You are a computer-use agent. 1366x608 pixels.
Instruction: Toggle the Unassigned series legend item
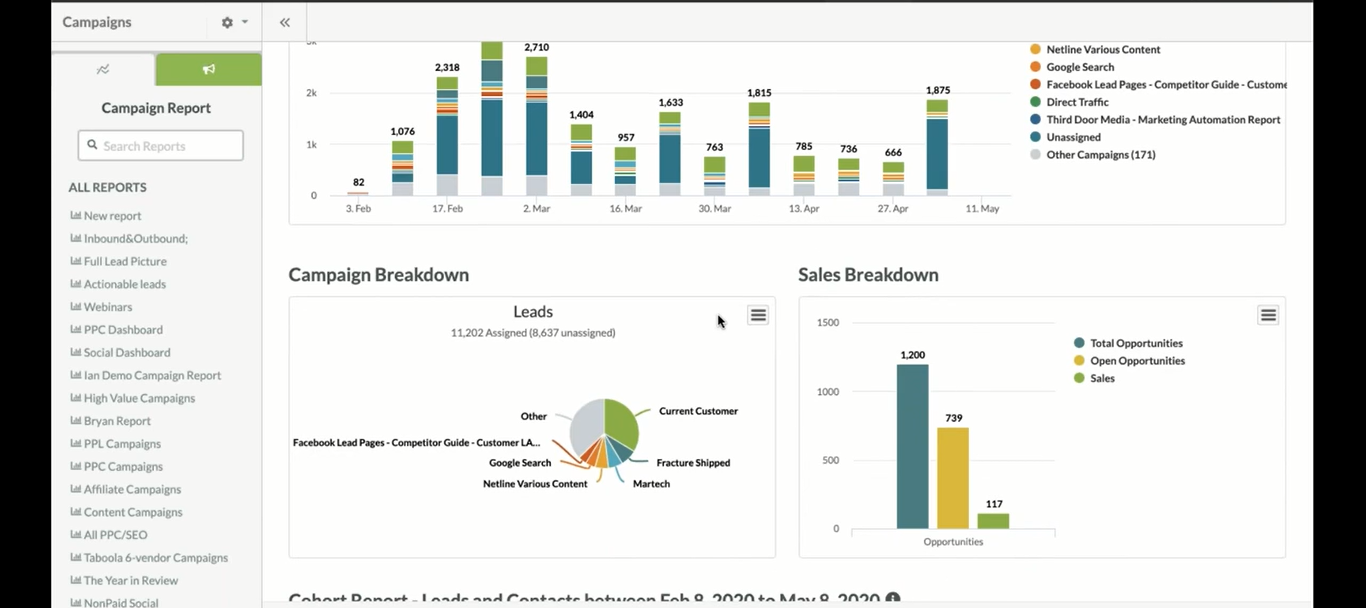(x=1073, y=137)
